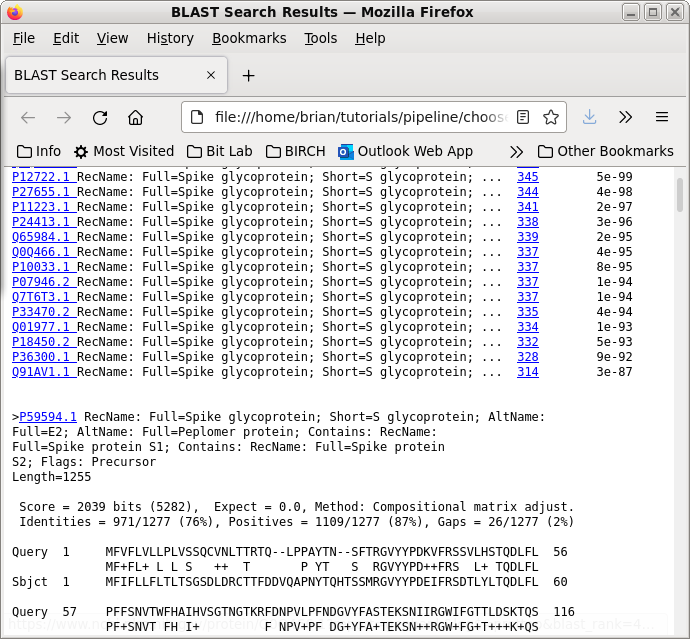Open the Other Bookmarks folder
The width and height of the screenshot is (690, 639).
605,151
